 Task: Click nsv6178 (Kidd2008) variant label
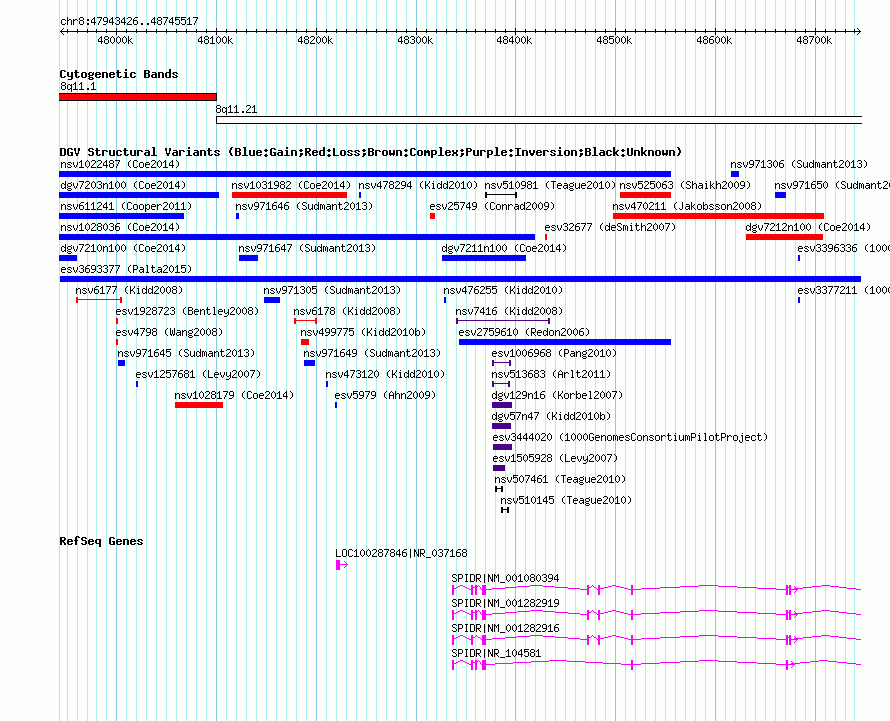tap(347, 311)
